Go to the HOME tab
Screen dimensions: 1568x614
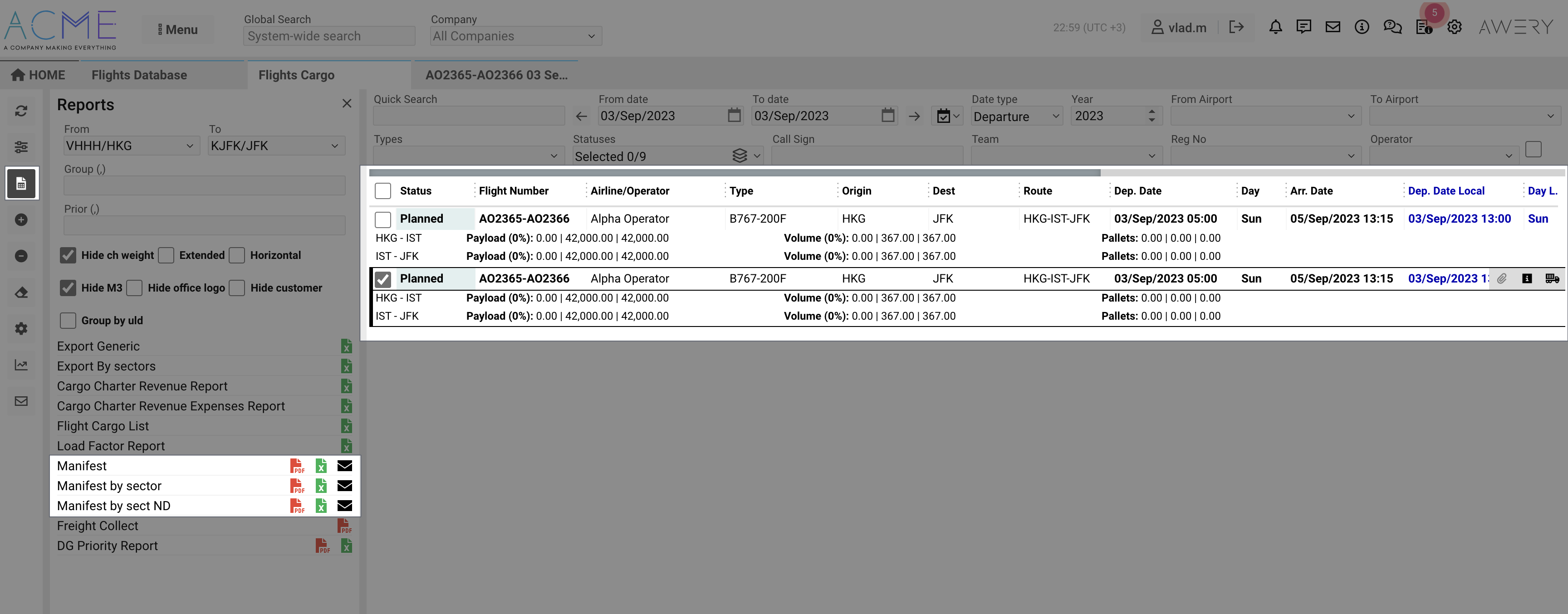point(39,75)
